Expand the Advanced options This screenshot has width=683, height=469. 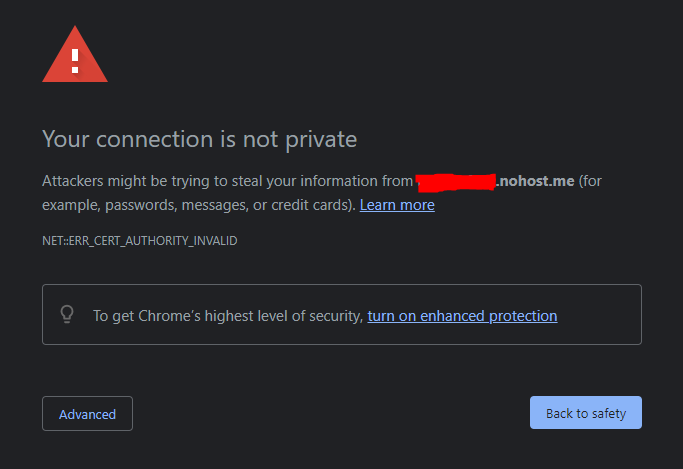[87, 414]
